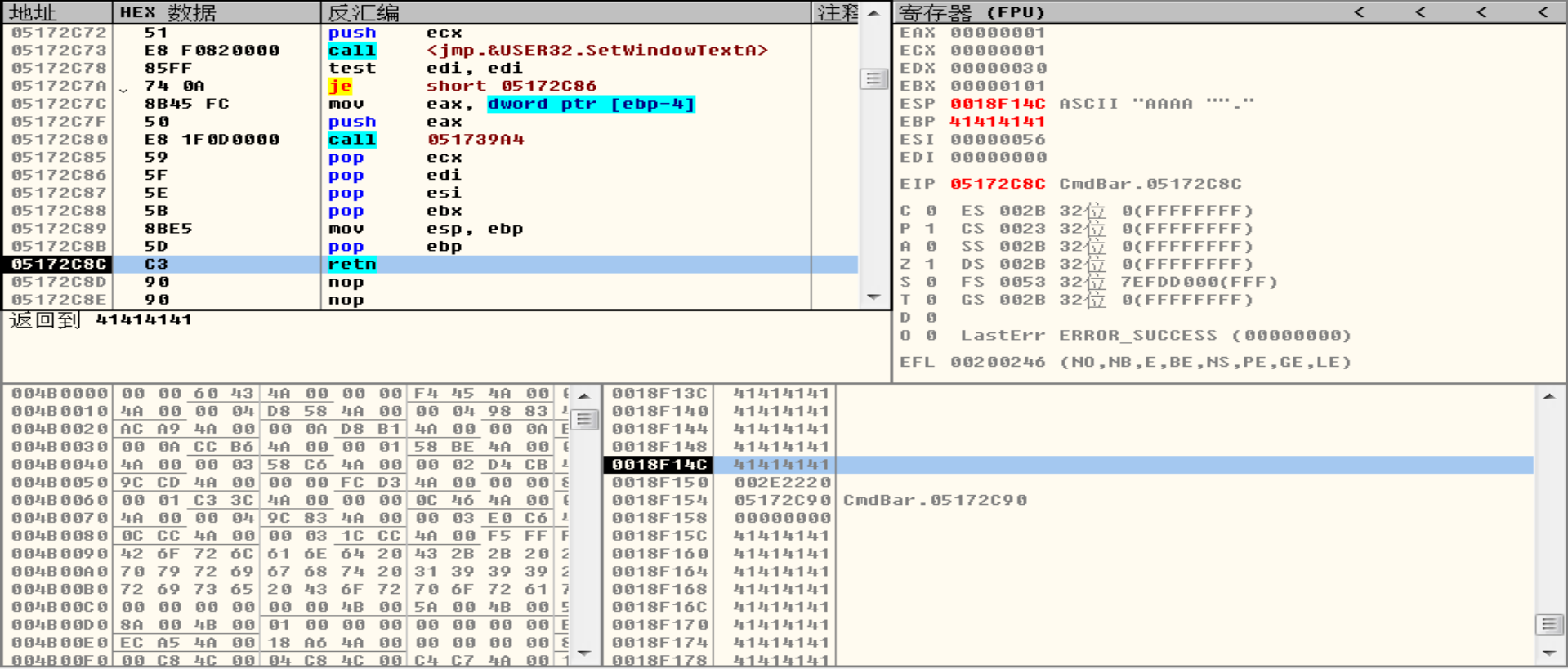Click the stack pane scroll down arrow
The height and width of the screenshot is (669, 1568).
[1548, 653]
